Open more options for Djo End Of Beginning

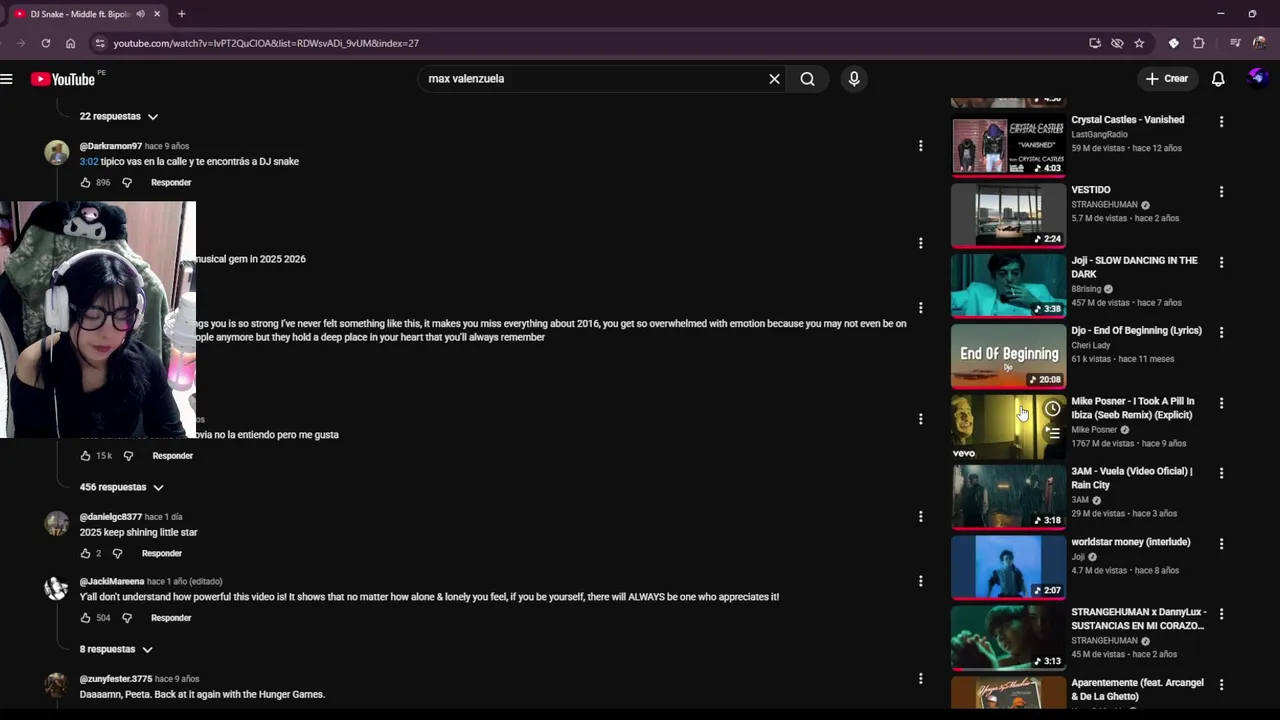[x=1221, y=333]
